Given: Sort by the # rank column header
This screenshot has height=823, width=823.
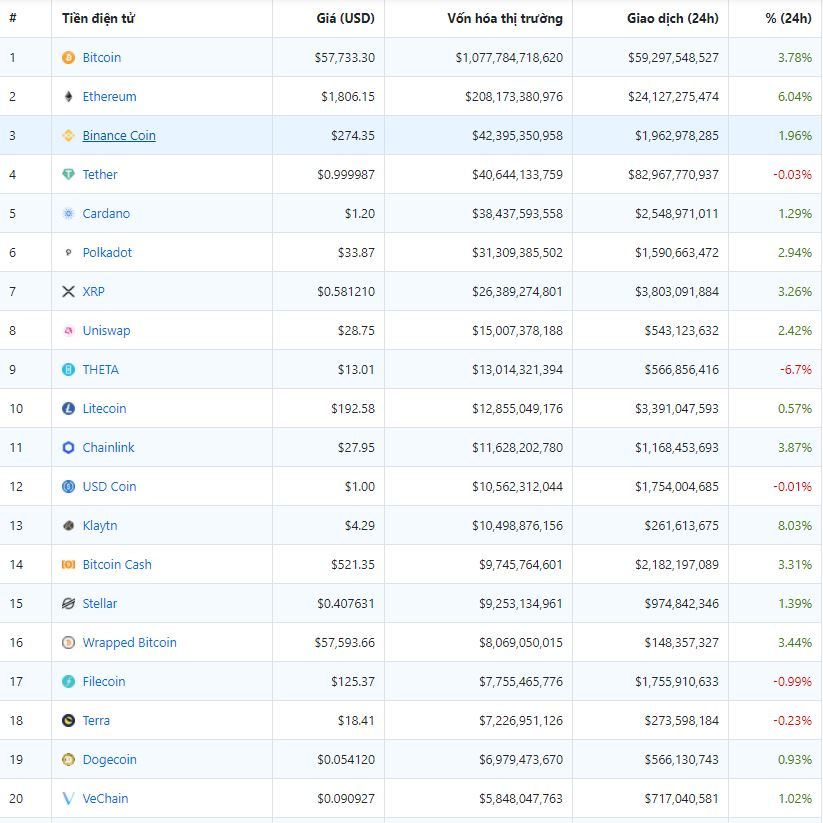Looking at the screenshot, I should [13, 18].
